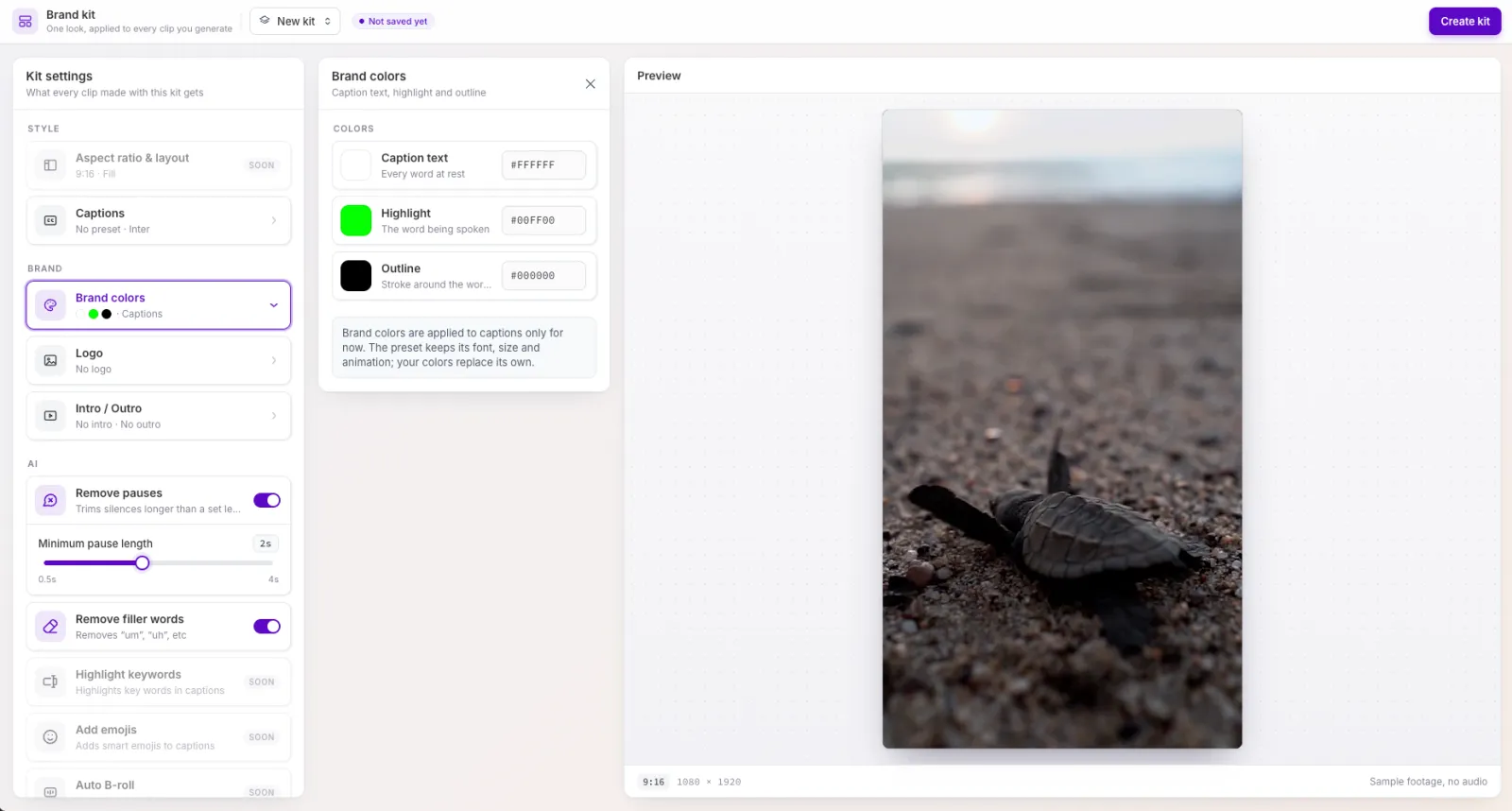
Task: Select the Brand colors settings card
Action: (x=159, y=305)
